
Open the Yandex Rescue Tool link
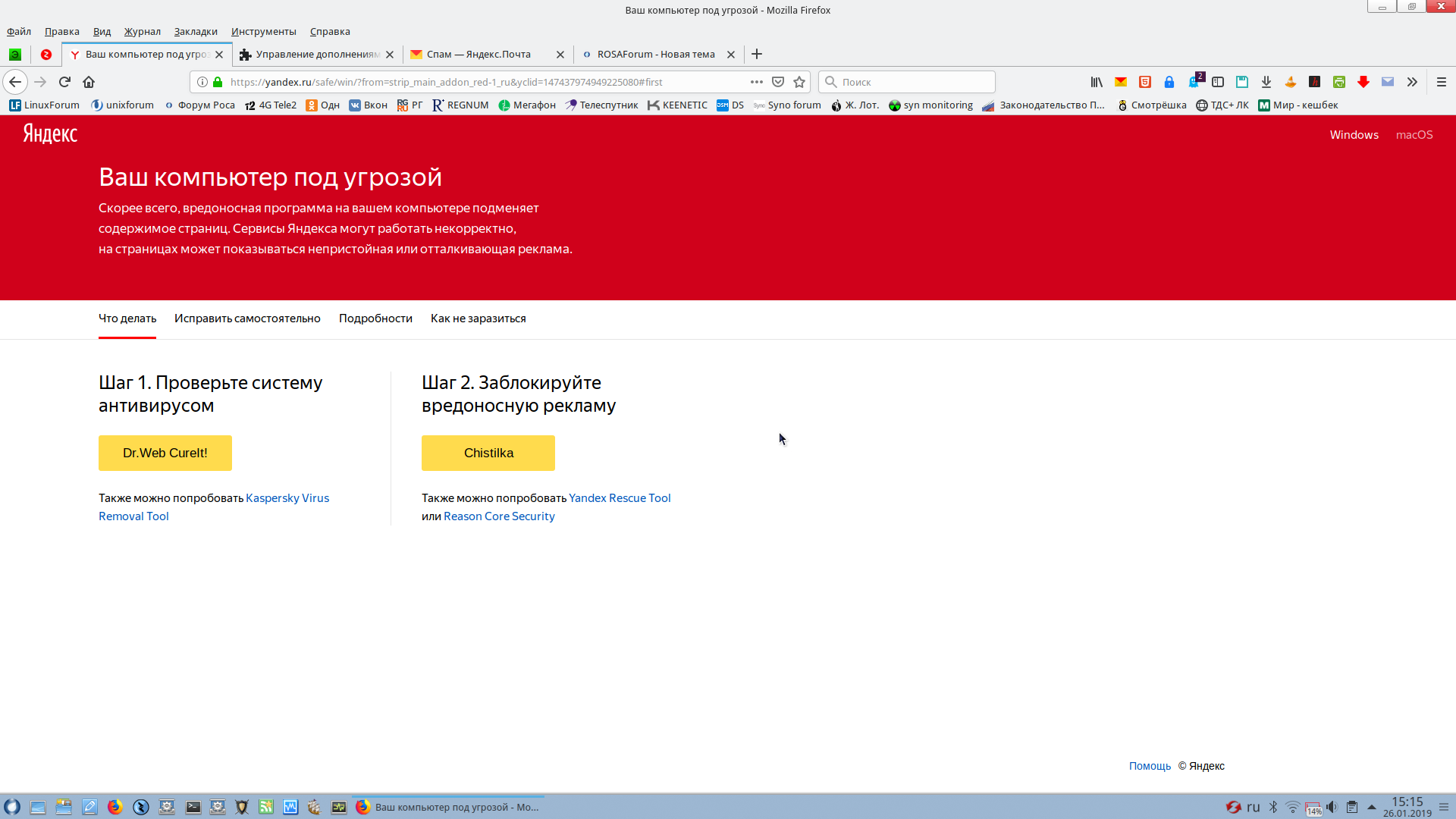pos(620,498)
